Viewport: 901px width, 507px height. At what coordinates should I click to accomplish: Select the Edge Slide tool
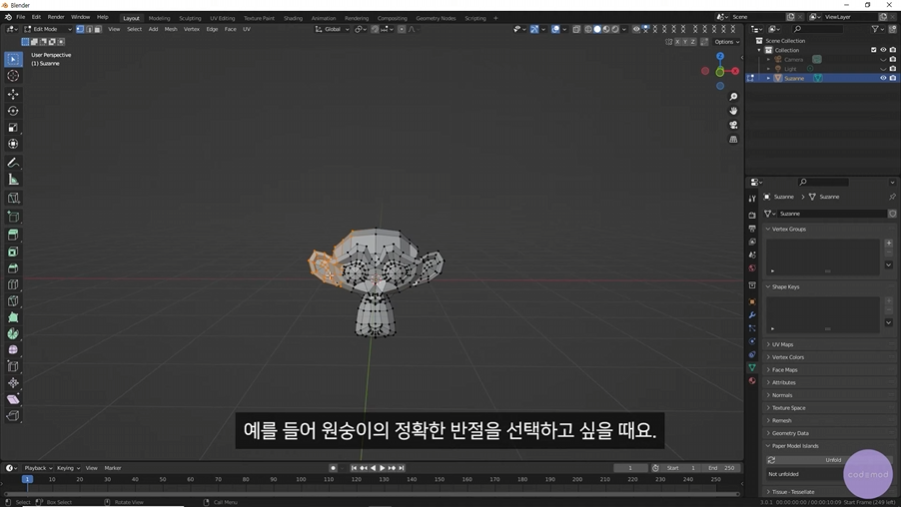click(x=13, y=367)
